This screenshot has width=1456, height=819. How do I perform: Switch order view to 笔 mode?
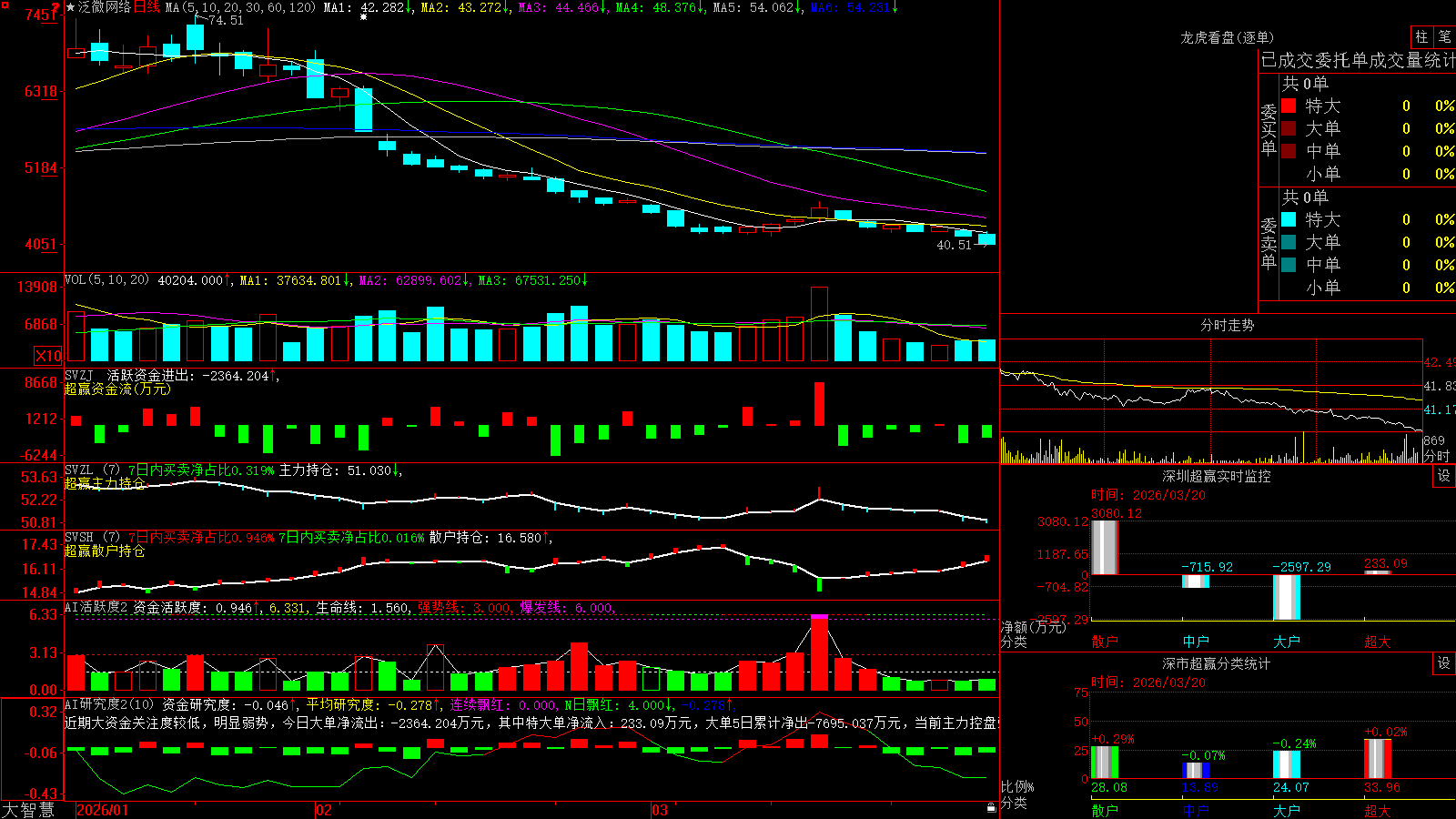(1444, 36)
